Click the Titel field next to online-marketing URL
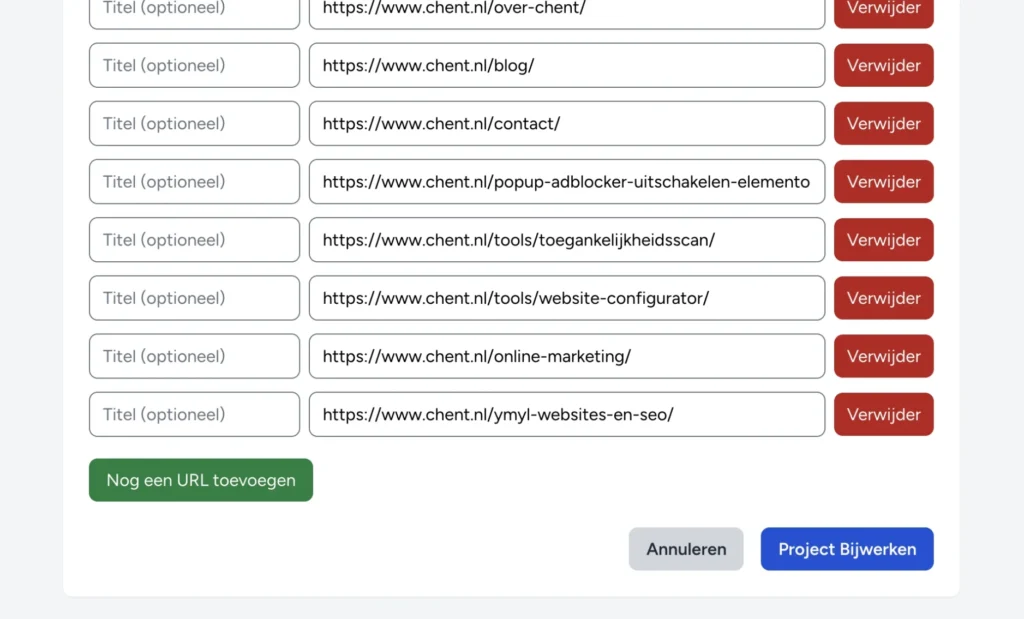The height and width of the screenshot is (619, 1024). [x=193, y=356]
